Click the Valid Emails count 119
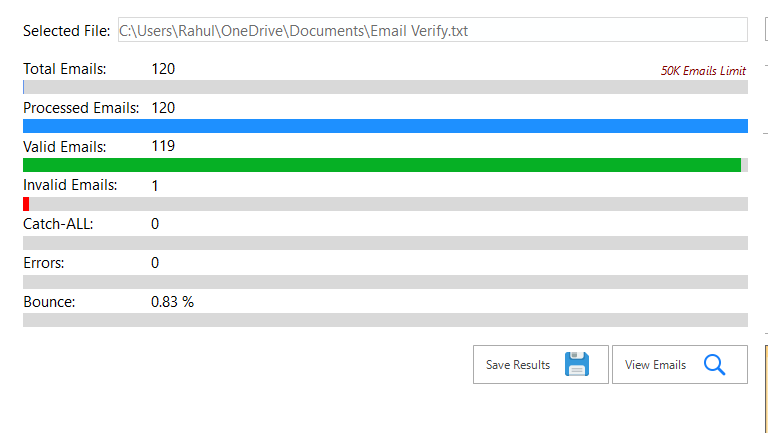The width and height of the screenshot is (768, 433). tap(163, 146)
